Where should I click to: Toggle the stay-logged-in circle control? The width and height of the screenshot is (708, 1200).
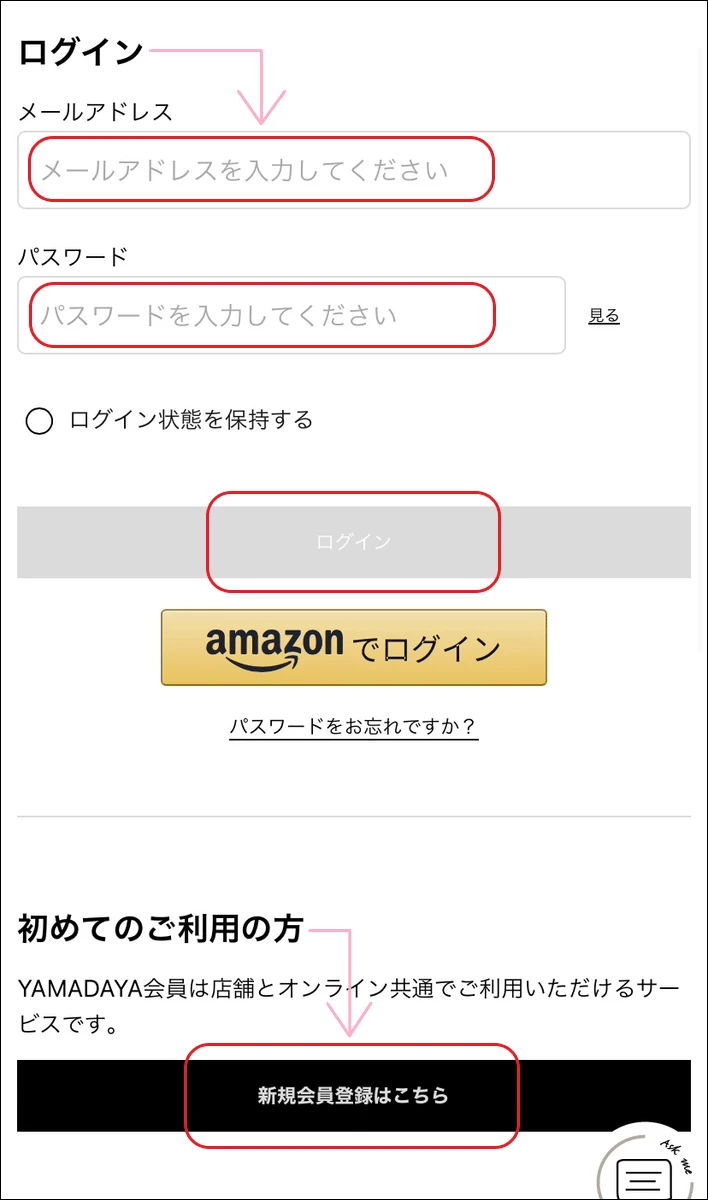click(40, 421)
